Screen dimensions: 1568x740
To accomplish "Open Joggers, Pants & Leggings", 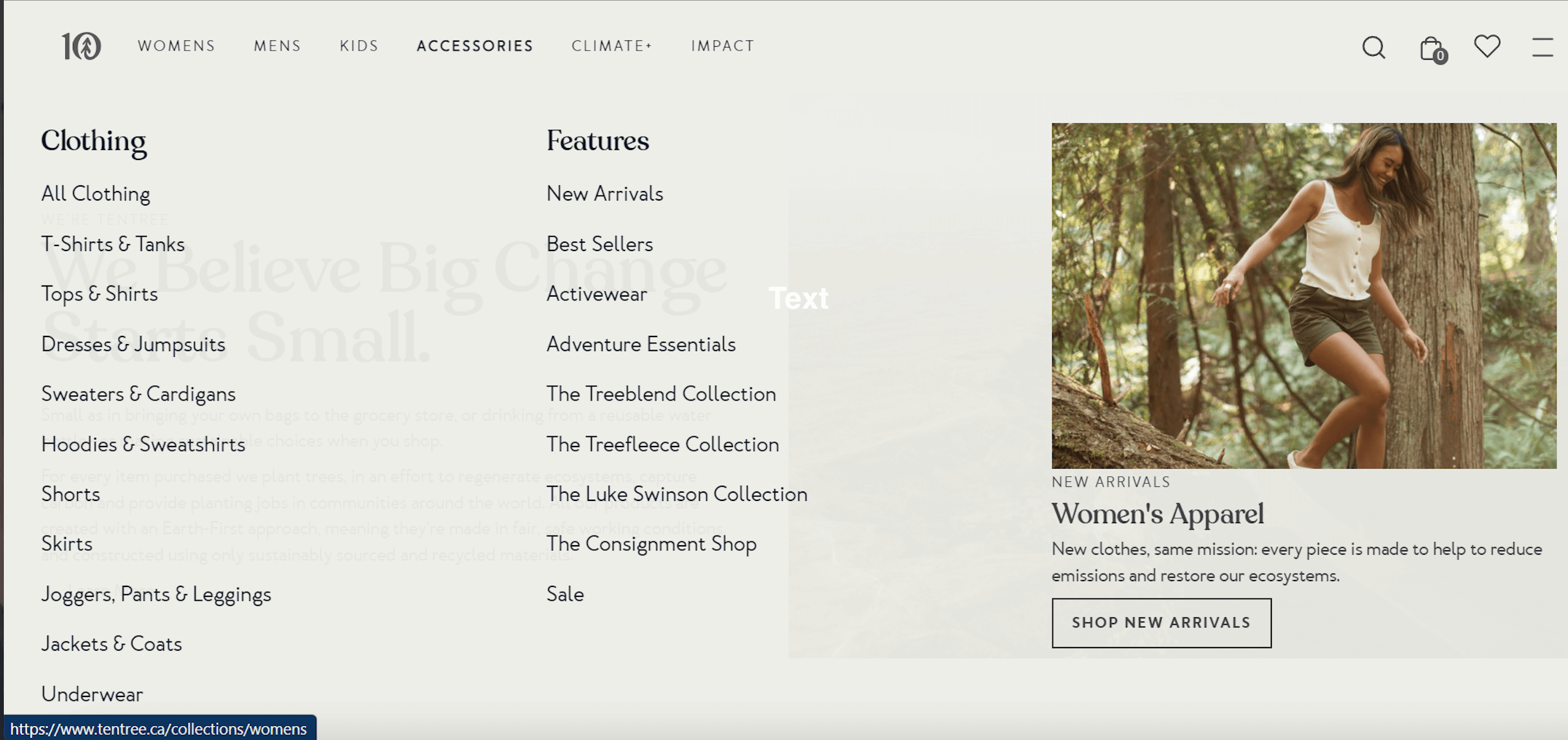I will 156,595.
